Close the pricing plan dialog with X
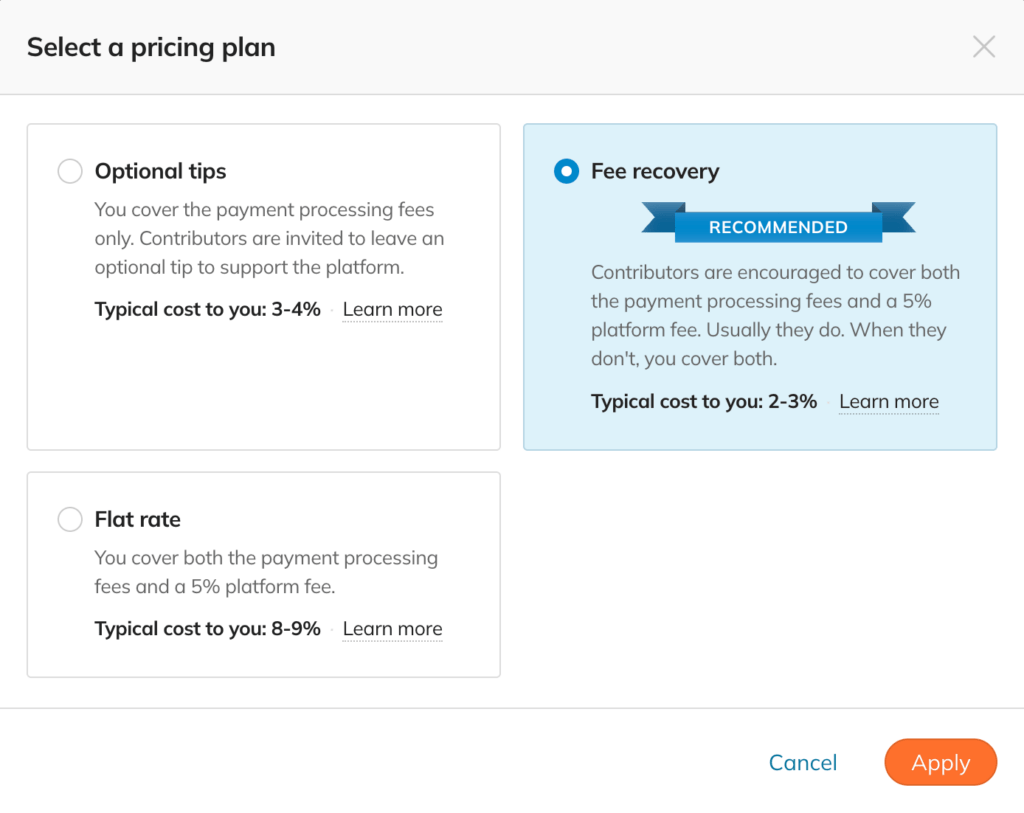The image size is (1024, 813). click(x=984, y=47)
